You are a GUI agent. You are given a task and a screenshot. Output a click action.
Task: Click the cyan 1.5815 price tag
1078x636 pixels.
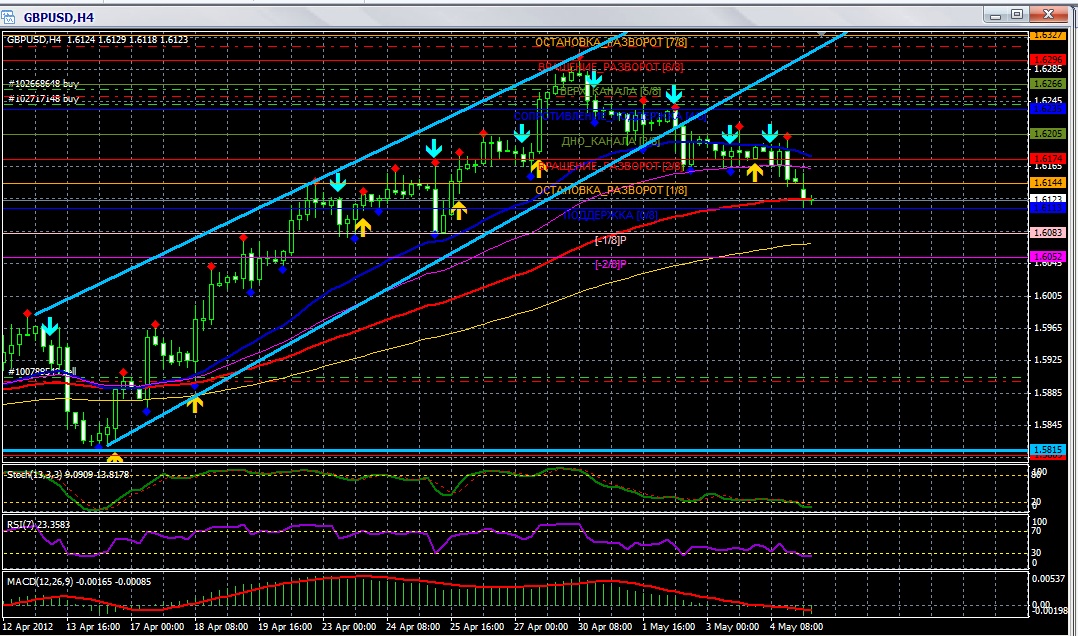[x=1047, y=450]
